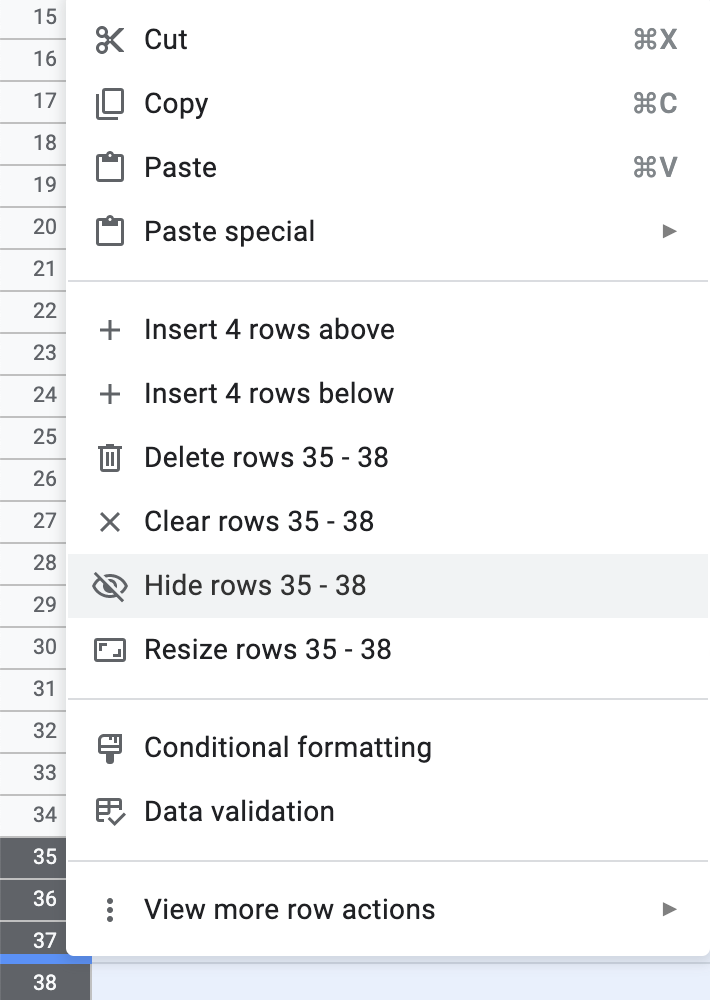Click the Copy duplicate-pages icon
Screen dimensions: 710x1000
tap(110, 103)
